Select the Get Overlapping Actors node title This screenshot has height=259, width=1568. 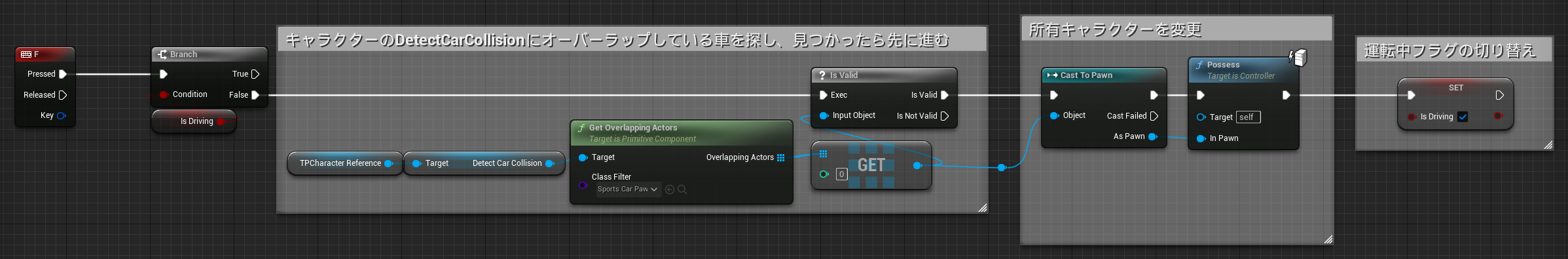(633, 128)
